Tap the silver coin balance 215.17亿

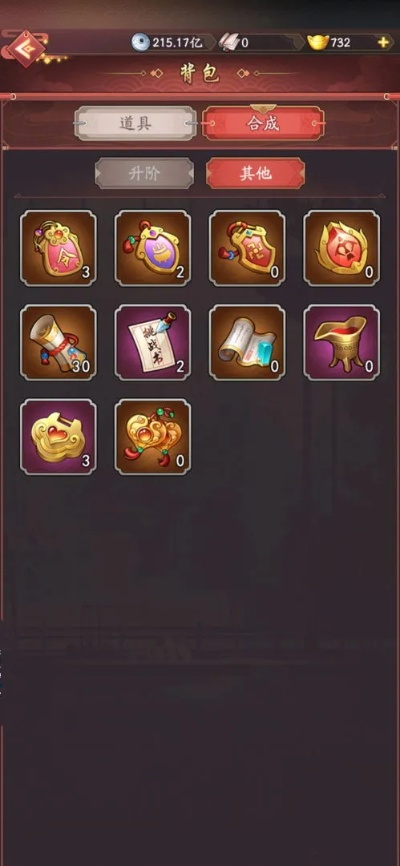point(172,43)
